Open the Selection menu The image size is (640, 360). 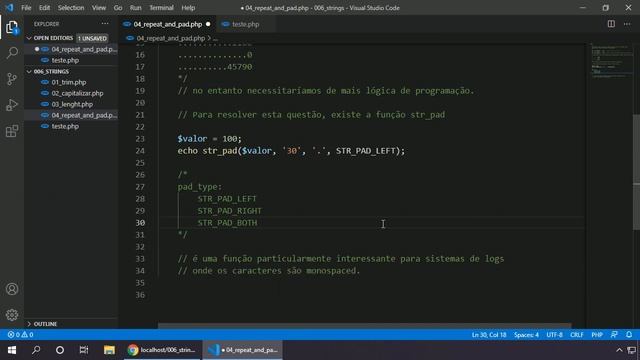tap(71, 8)
